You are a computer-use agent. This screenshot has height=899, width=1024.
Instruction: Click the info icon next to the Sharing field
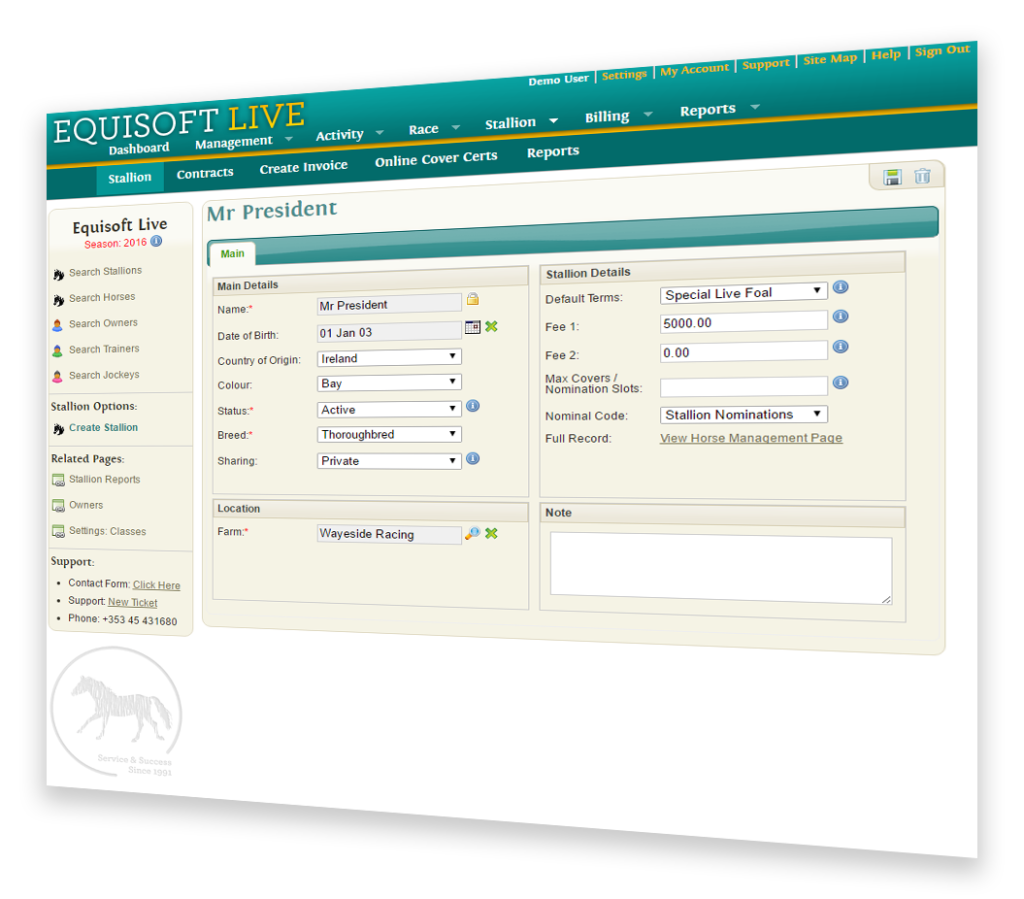[471, 458]
